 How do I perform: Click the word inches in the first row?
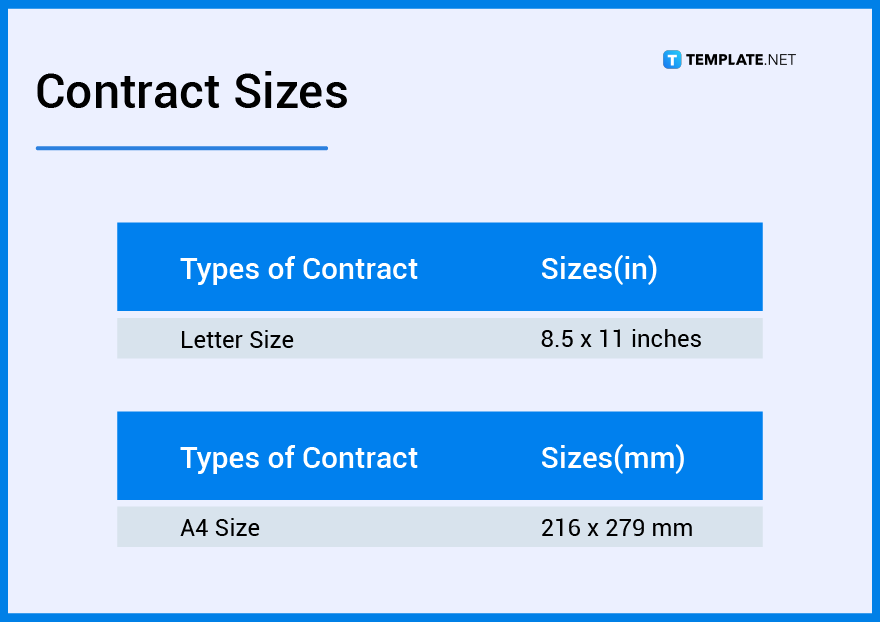point(666,339)
